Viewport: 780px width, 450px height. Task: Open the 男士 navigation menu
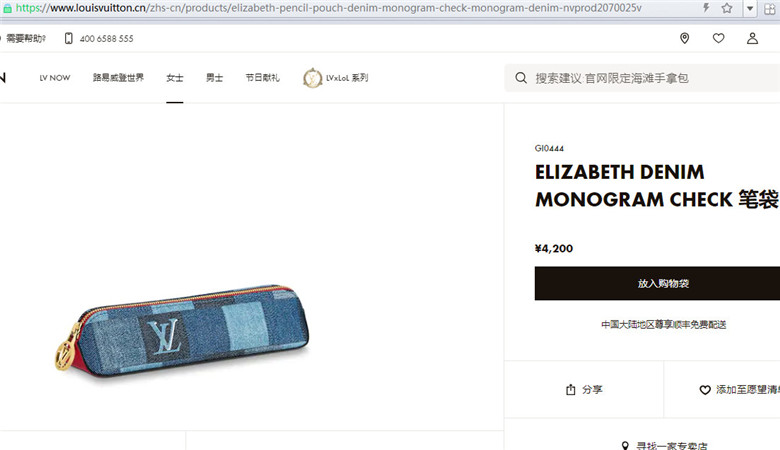point(214,78)
